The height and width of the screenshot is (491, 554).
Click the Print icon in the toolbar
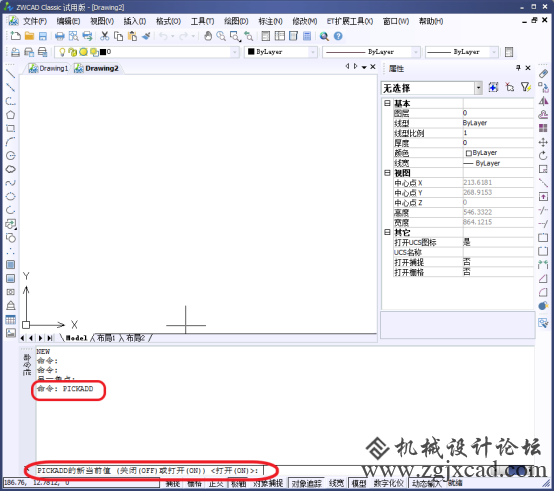(x=60, y=36)
